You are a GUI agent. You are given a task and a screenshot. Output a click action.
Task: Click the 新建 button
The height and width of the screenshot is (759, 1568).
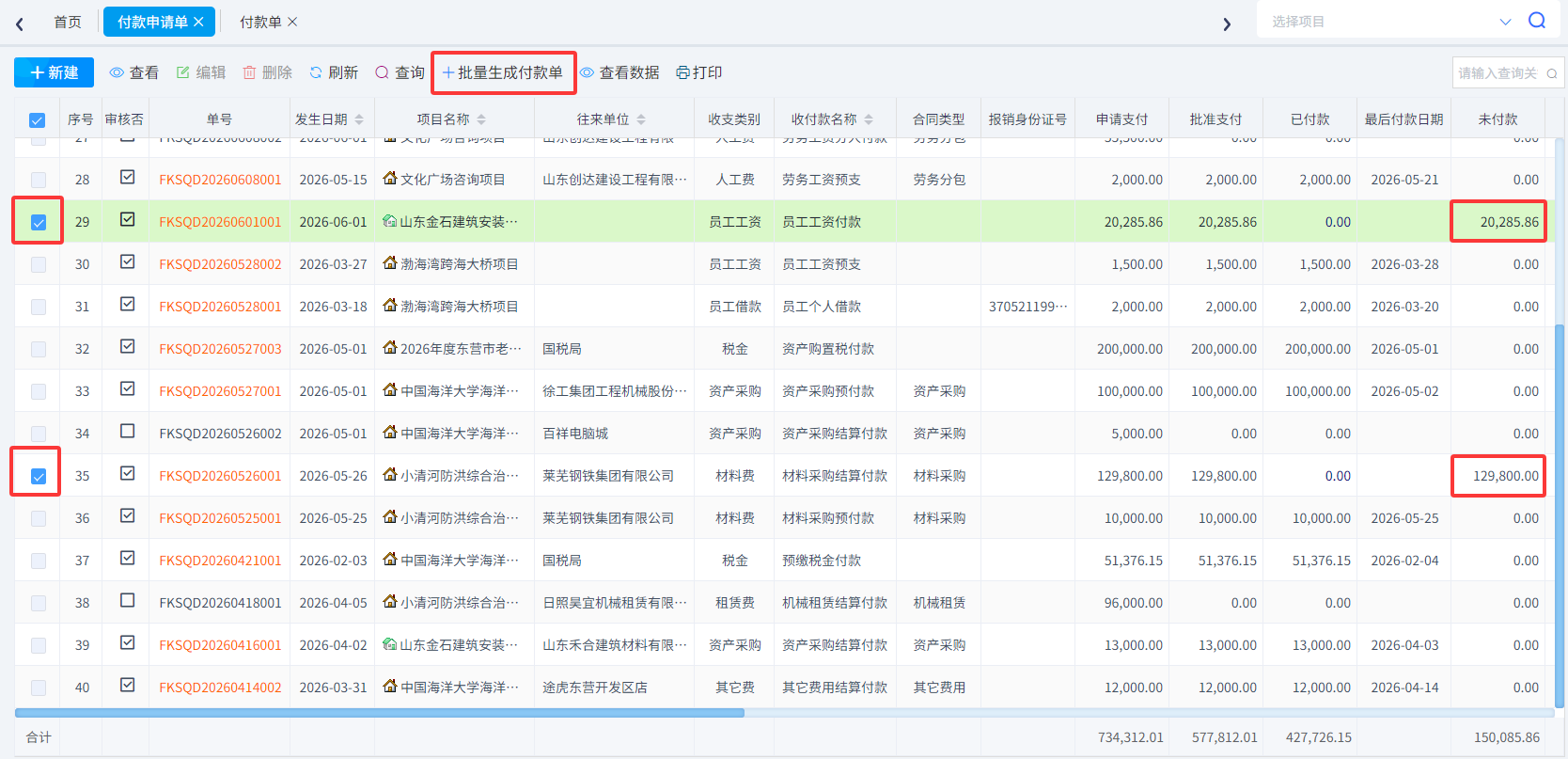pos(54,72)
